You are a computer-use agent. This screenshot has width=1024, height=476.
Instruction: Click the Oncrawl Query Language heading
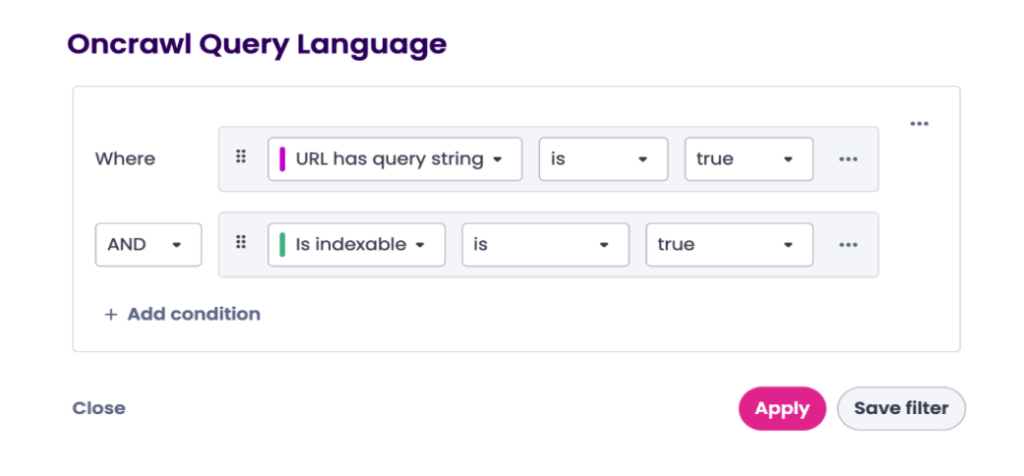(x=257, y=44)
